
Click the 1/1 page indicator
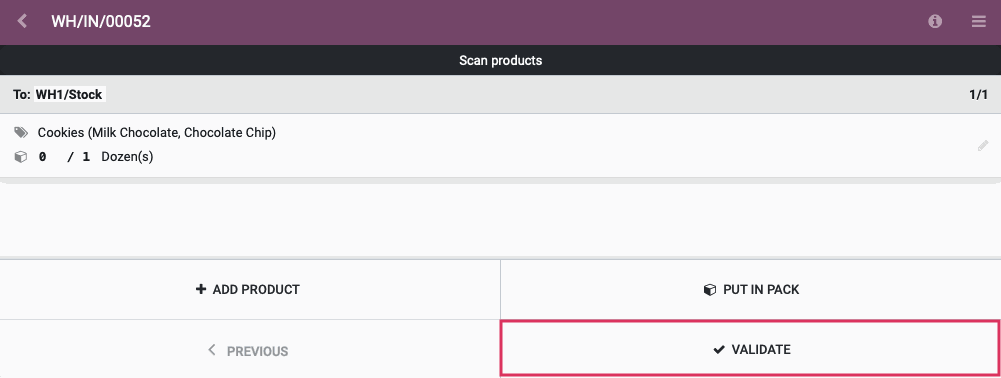[x=978, y=94]
